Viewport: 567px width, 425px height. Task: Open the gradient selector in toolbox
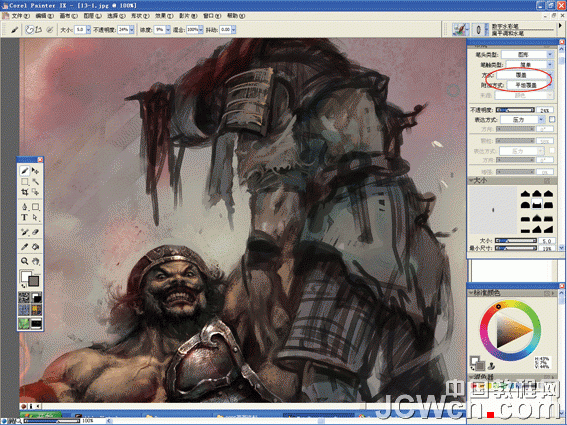point(37,298)
